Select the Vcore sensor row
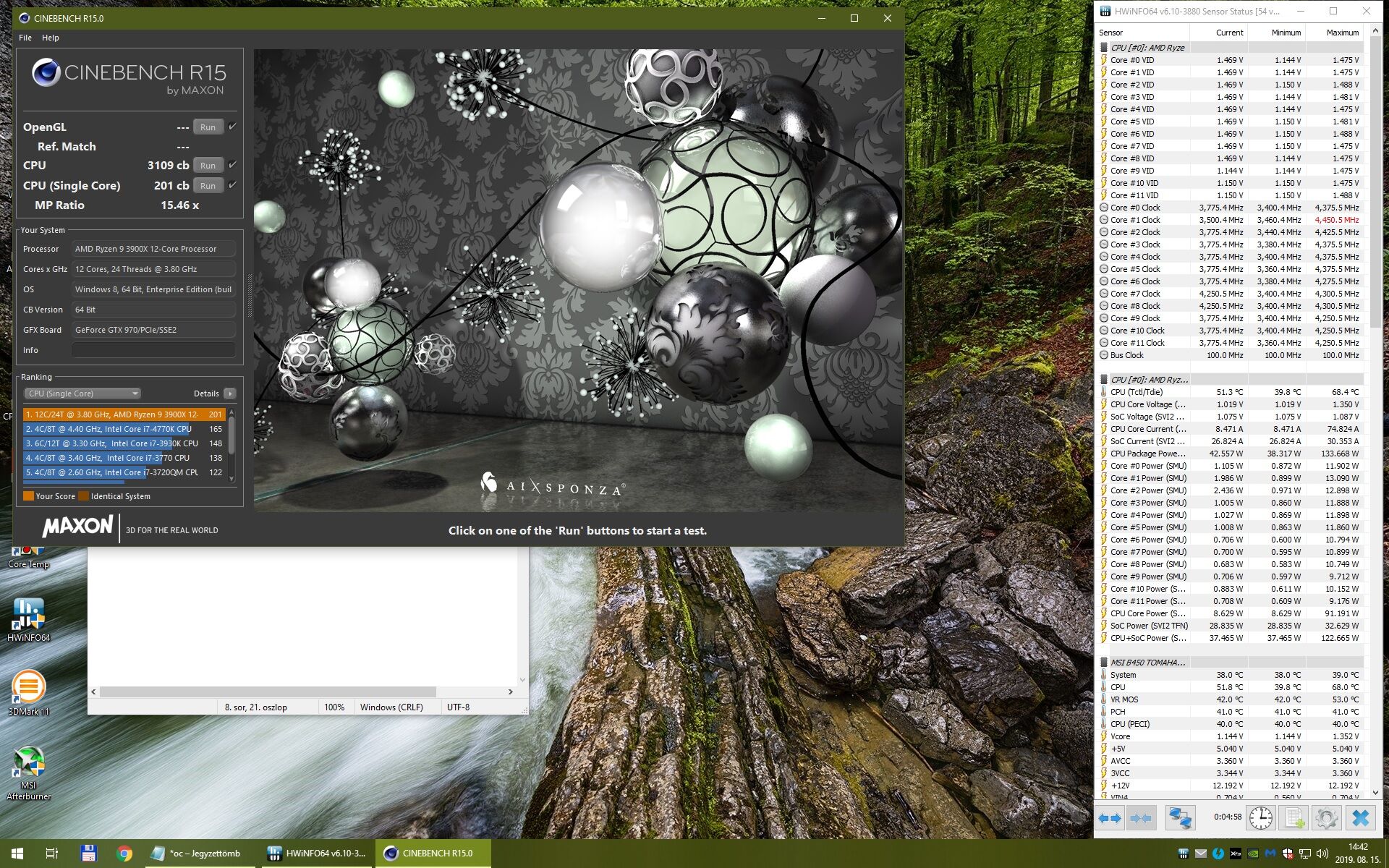The image size is (1389, 868). point(1231,736)
